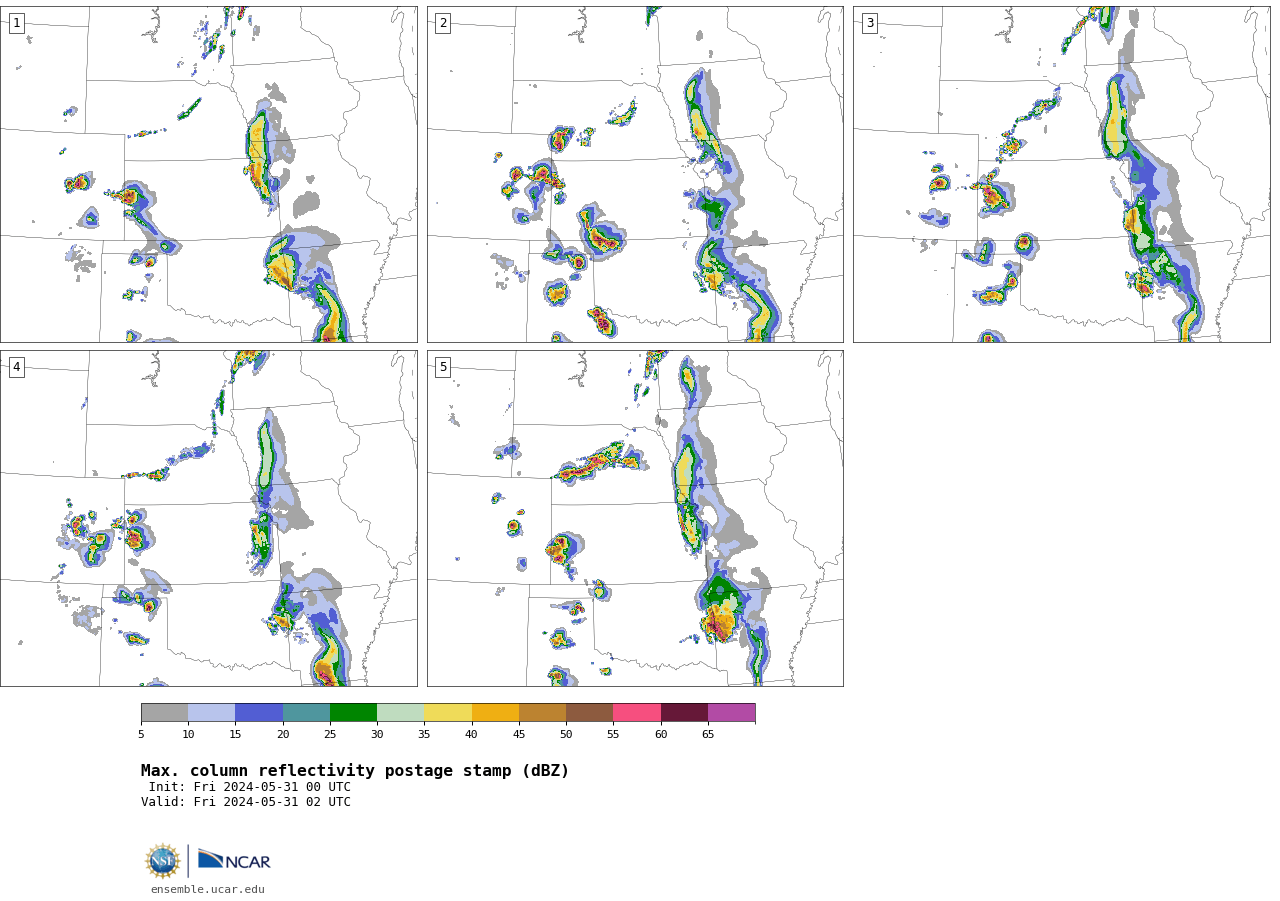Click the 5 tick label on colorbar
Image resolution: width=1280 pixels, height=901 pixels.
click(x=141, y=735)
